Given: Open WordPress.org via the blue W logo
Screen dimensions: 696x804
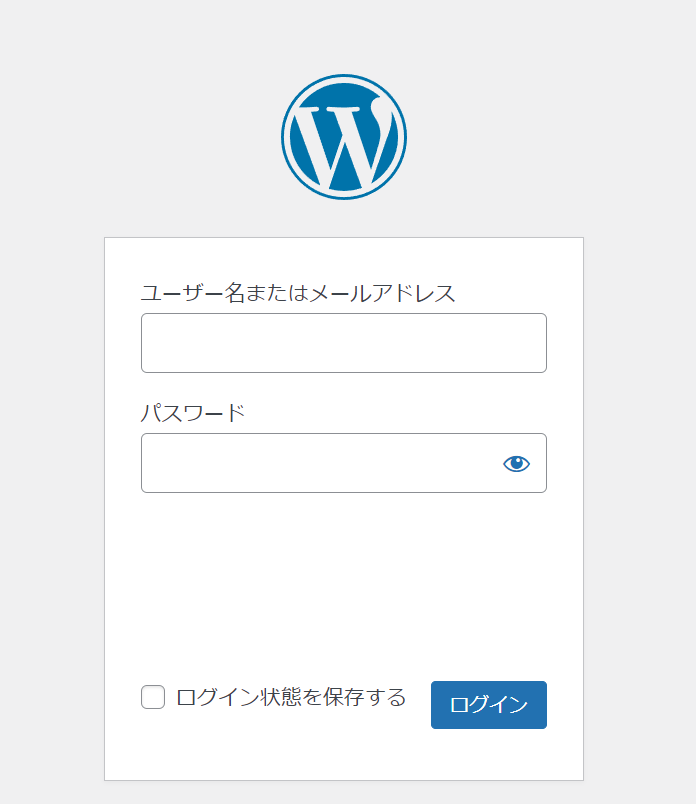Looking at the screenshot, I should (344, 137).
